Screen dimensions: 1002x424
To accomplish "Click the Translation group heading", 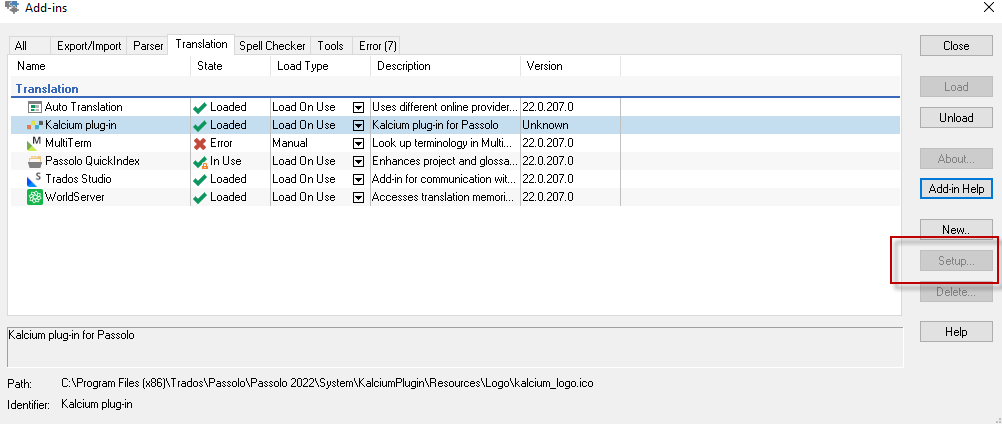I will pos(47,89).
